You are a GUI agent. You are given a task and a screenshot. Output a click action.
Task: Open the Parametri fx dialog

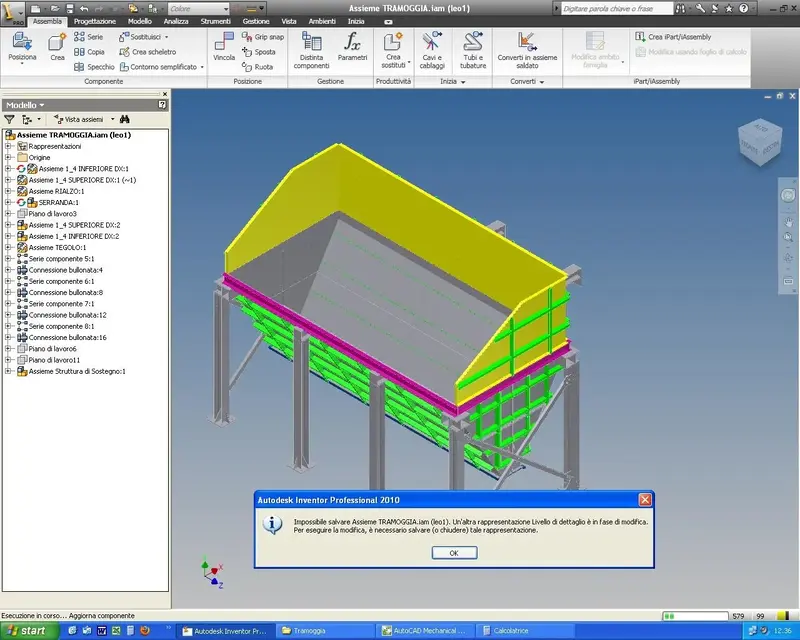352,46
